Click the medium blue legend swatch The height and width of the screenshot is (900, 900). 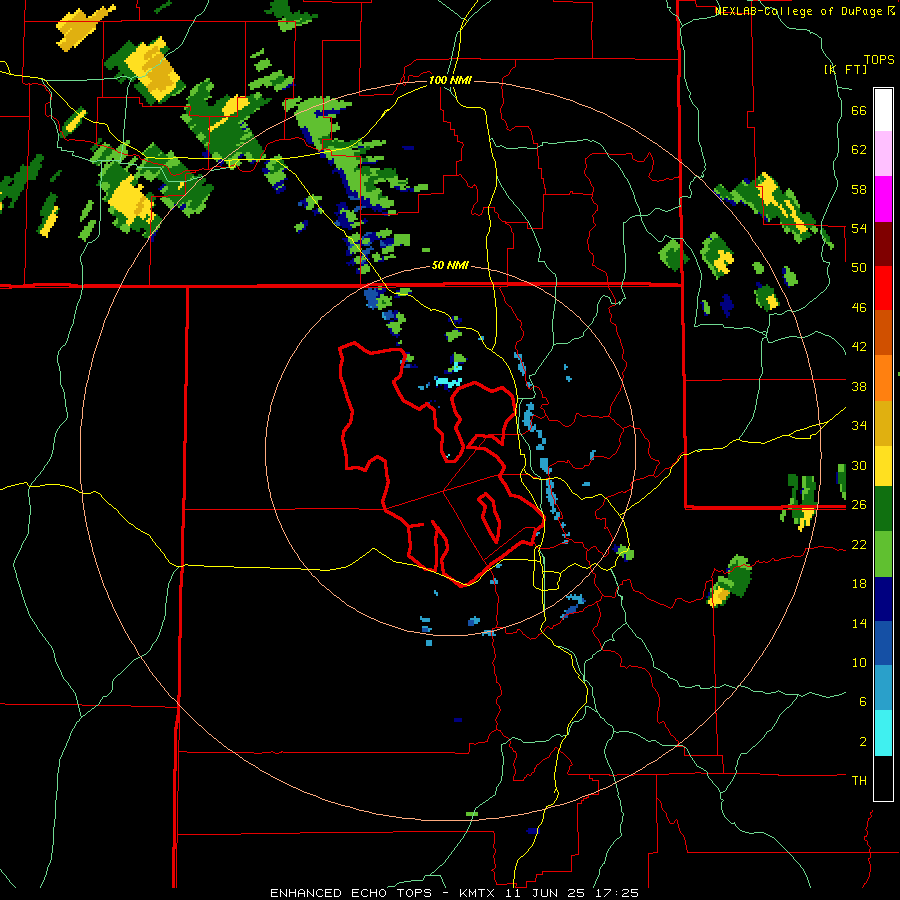pos(883,643)
